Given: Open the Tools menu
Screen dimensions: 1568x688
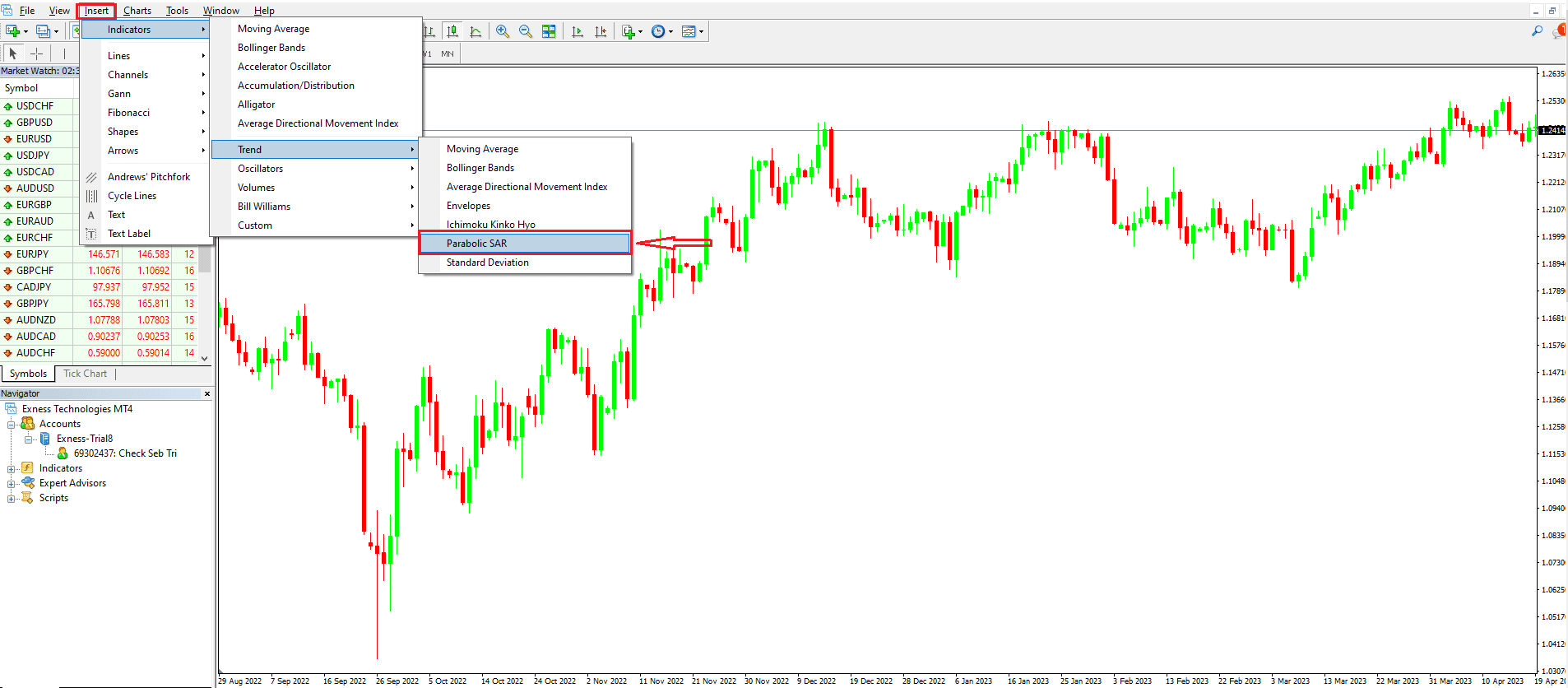Looking at the screenshot, I should 177,11.
